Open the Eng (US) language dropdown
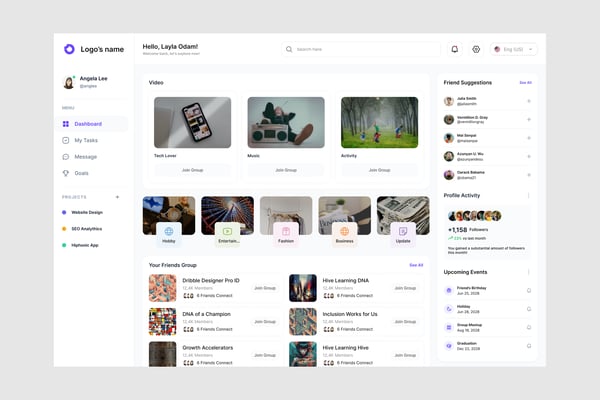Screen dimensions: 600x400 click(x=514, y=49)
